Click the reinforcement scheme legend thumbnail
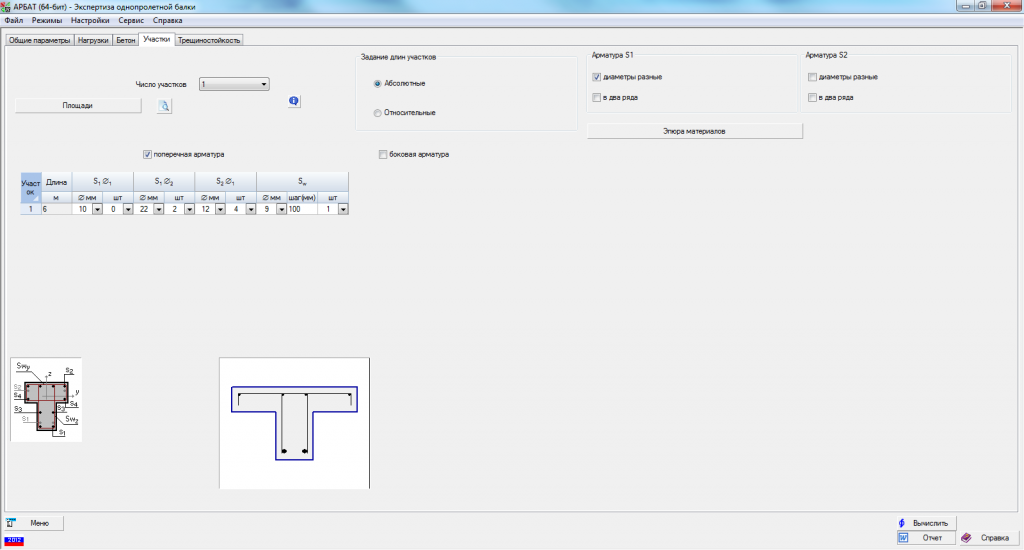Viewport: 1024px width, 550px height. (x=46, y=399)
